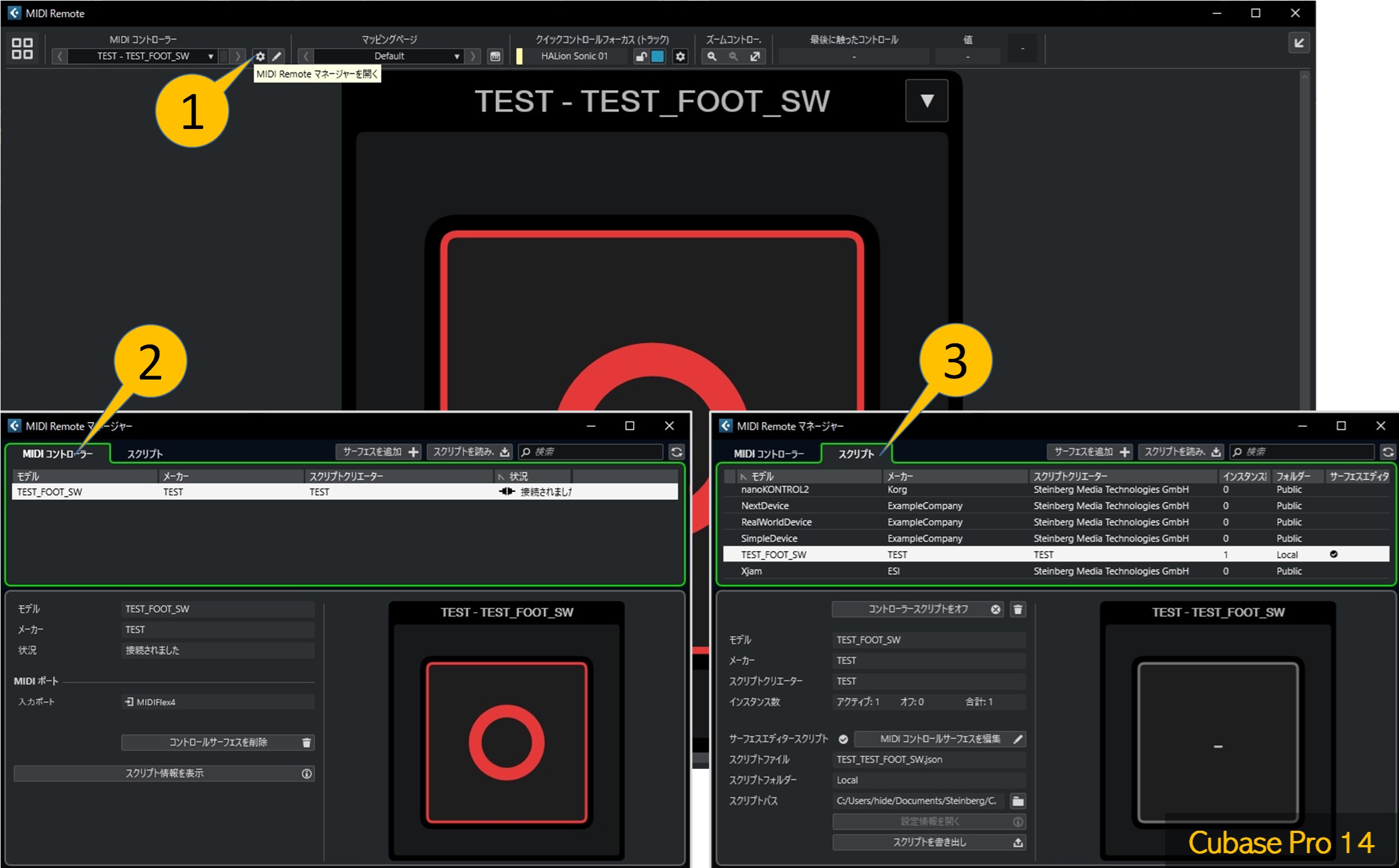Sort scripts by モデル column header
The height and width of the screenshot is (868, 1399).
pyautogui.click(x=810, y=476)
